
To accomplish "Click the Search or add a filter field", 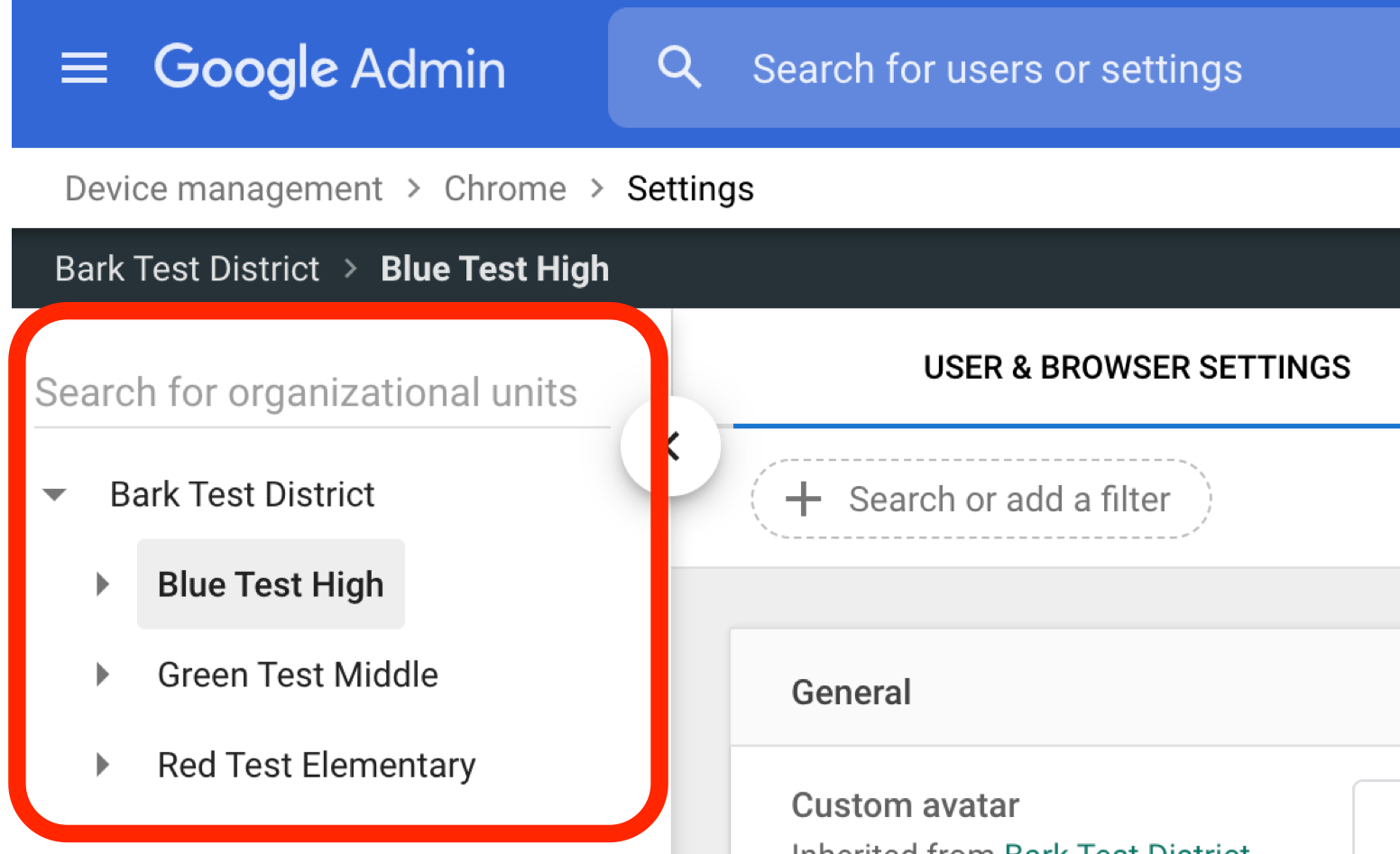I will tap(1009, 499).
